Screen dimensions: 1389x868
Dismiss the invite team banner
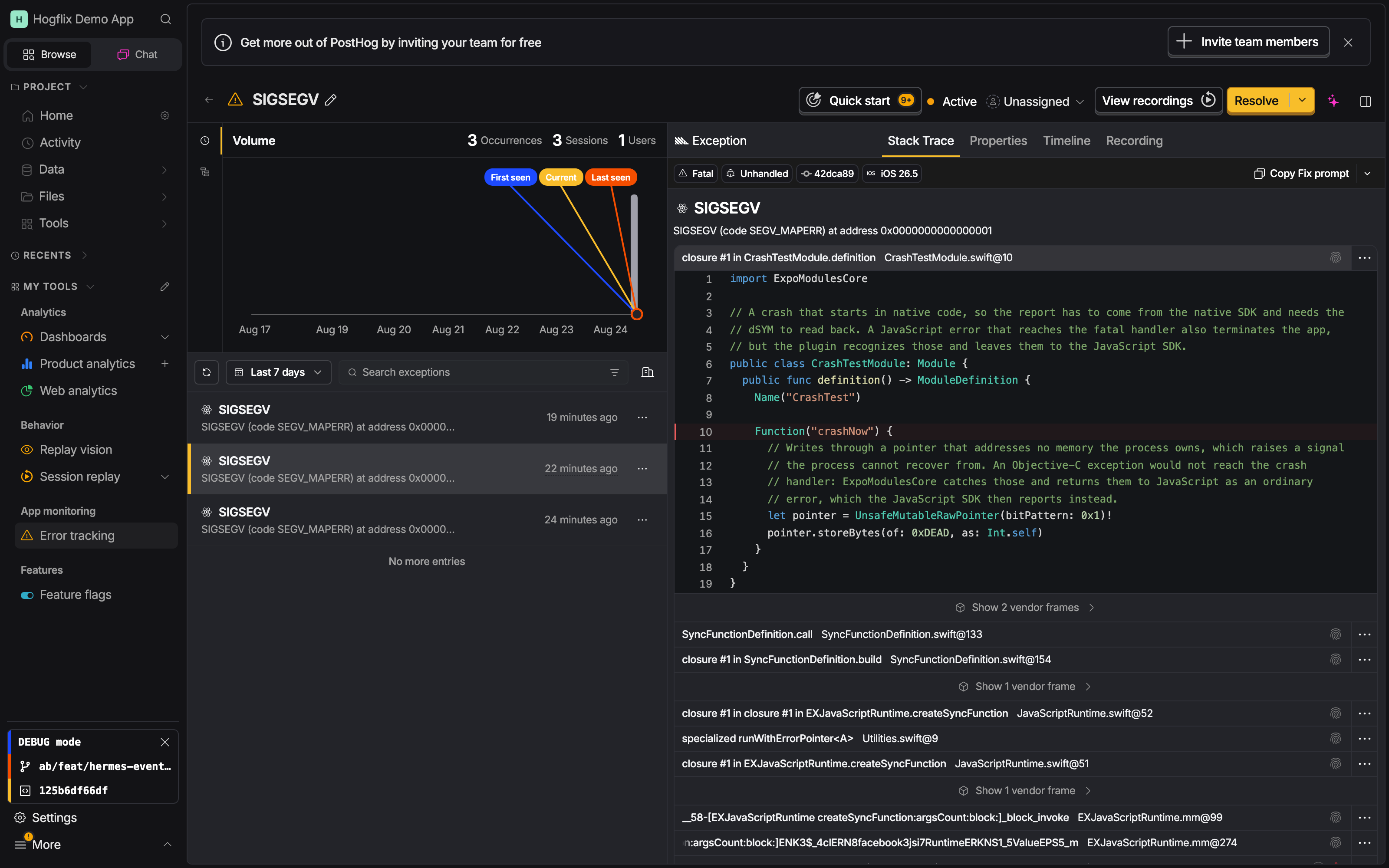tap(1348, 43)
